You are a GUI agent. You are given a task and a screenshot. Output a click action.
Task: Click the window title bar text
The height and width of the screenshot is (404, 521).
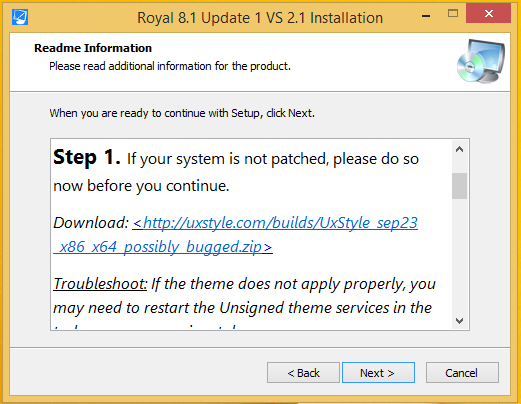[260, 18]
